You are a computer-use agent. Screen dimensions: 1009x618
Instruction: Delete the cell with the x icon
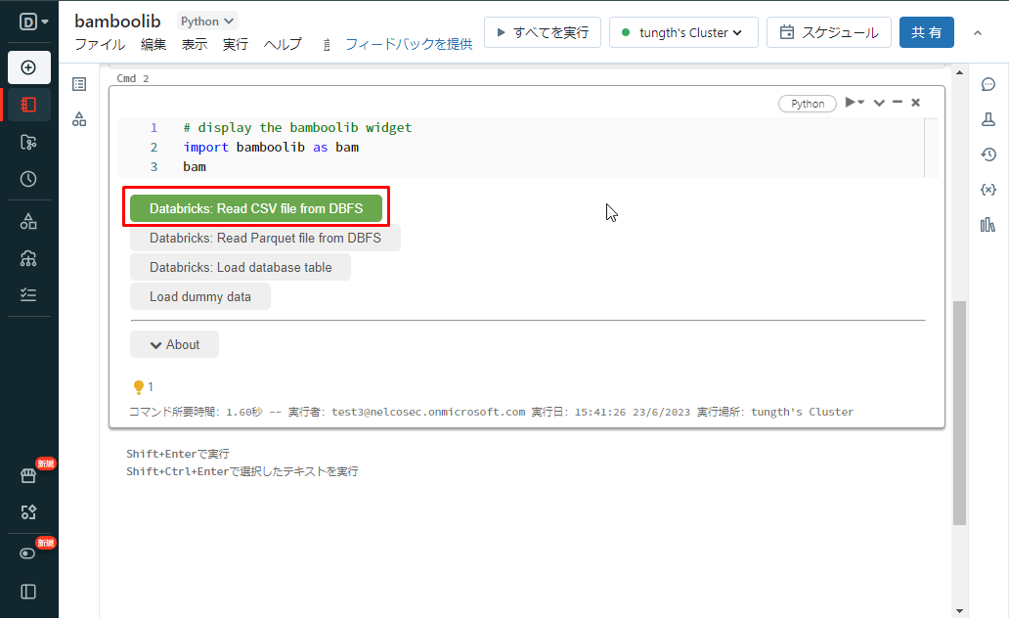pyautogui.click(x=916, y=102)
